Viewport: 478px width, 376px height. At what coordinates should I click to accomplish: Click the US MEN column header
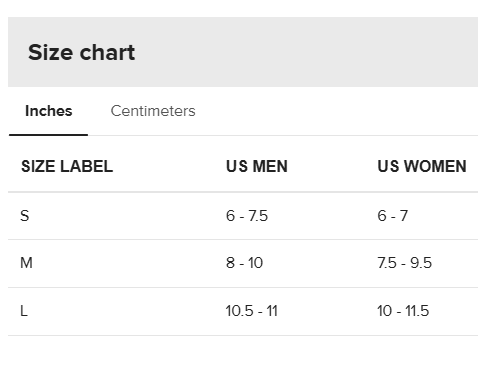(257, 166)
